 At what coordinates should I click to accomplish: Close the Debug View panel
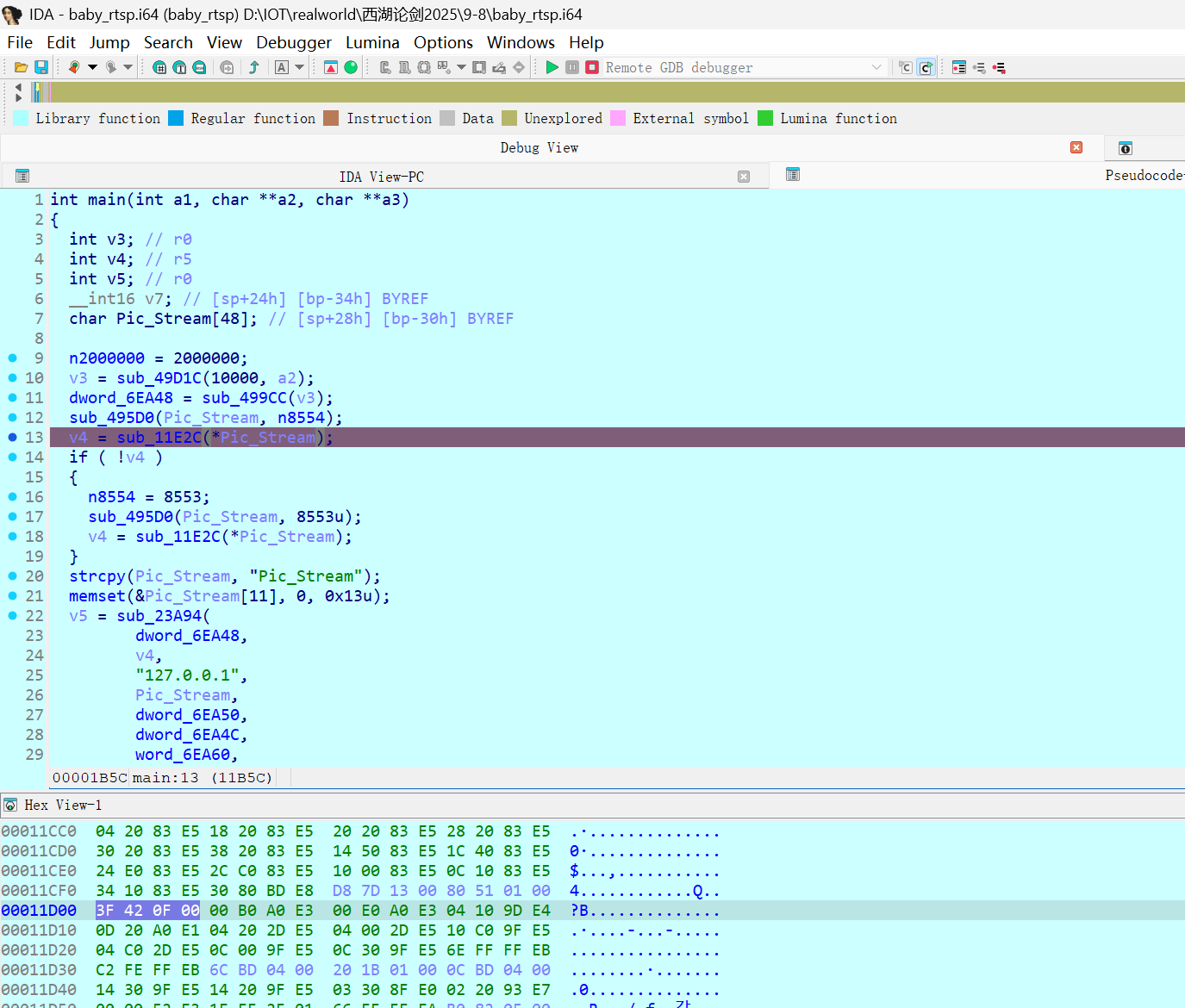point(1076,147)
